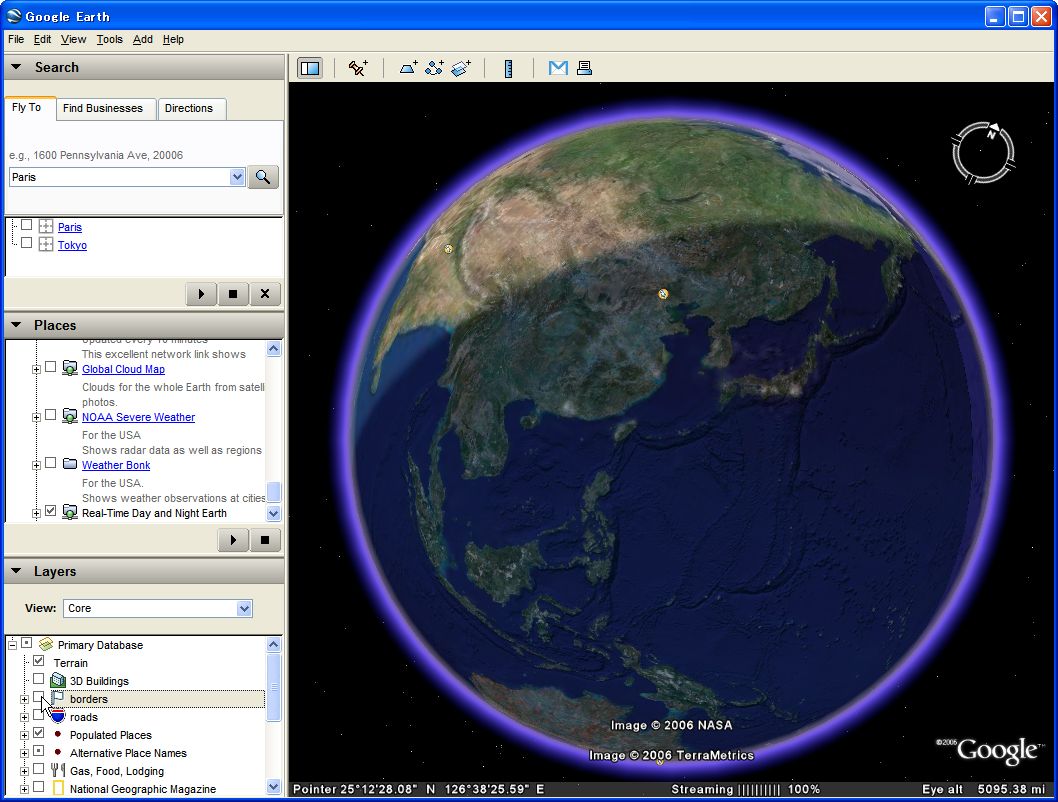1058x802 pixels.
Task: Click the NOAA Severe Weather network link icon
Action: pyautogui.click(x=69, y=416)
